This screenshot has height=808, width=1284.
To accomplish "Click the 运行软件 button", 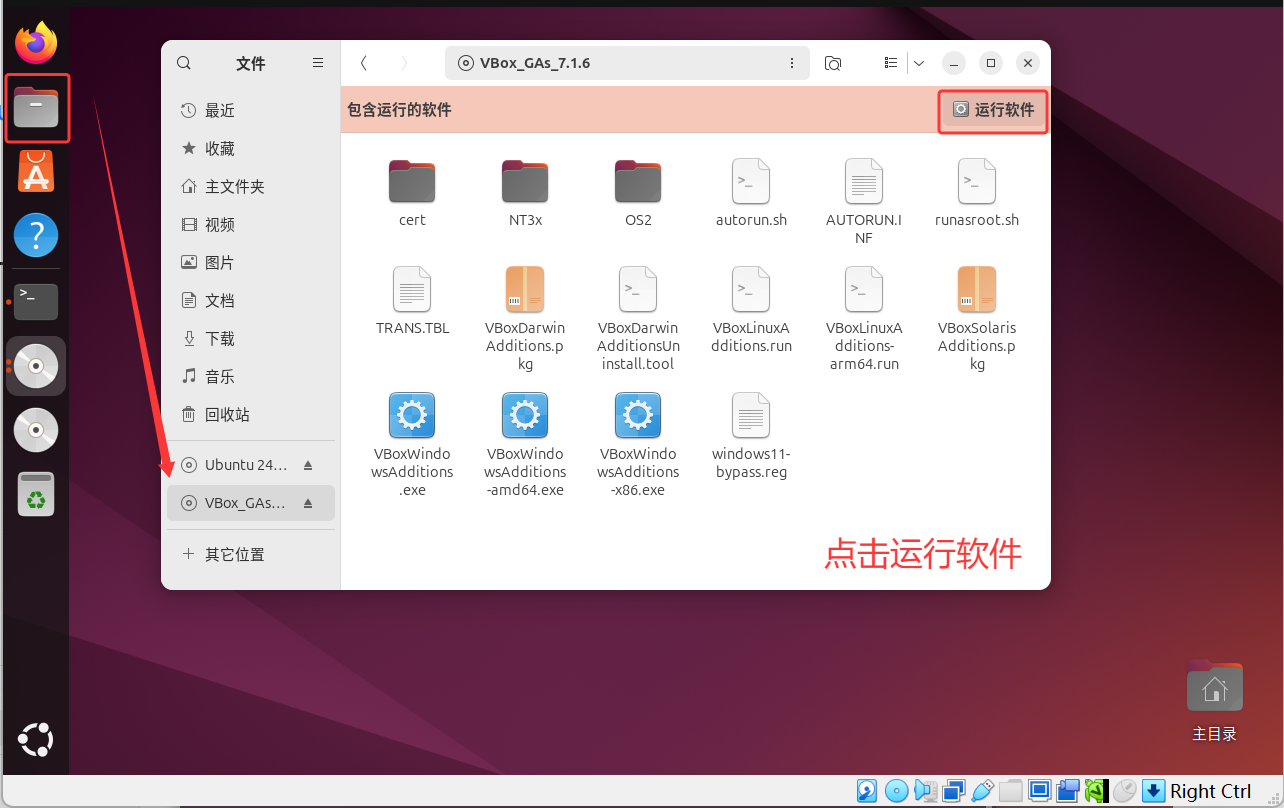I will (993, 110).
